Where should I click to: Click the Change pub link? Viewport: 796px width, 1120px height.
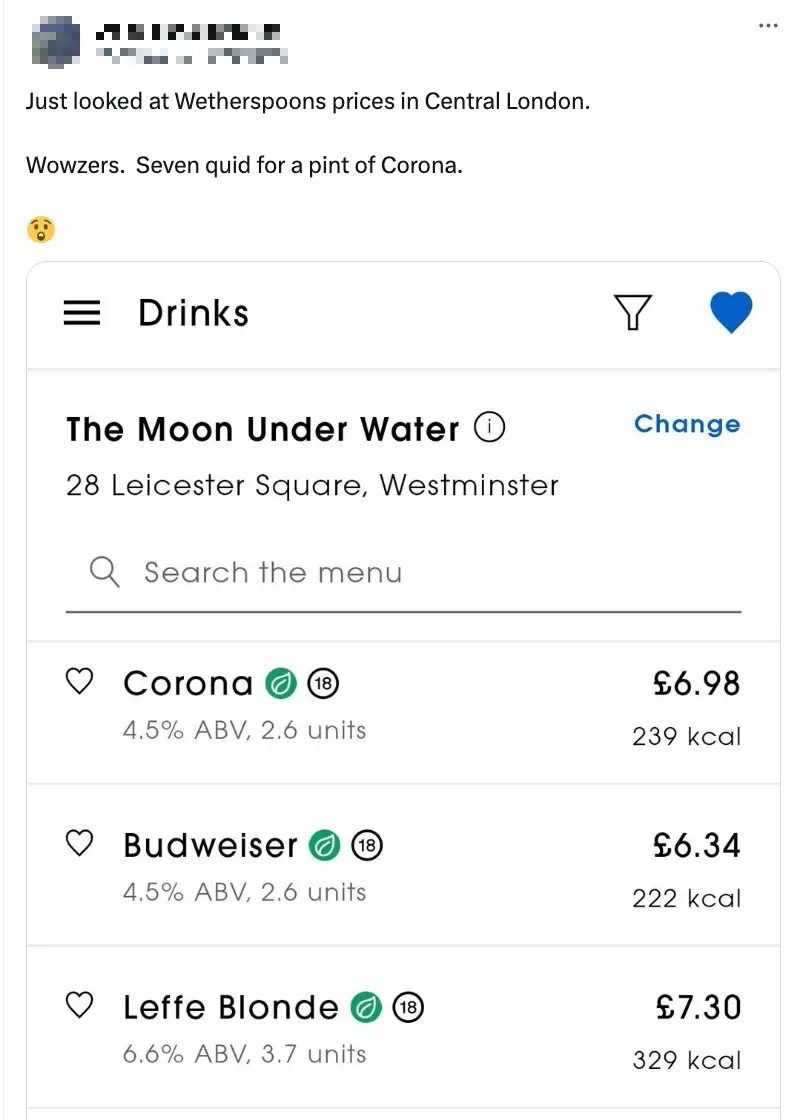point(687,424)
